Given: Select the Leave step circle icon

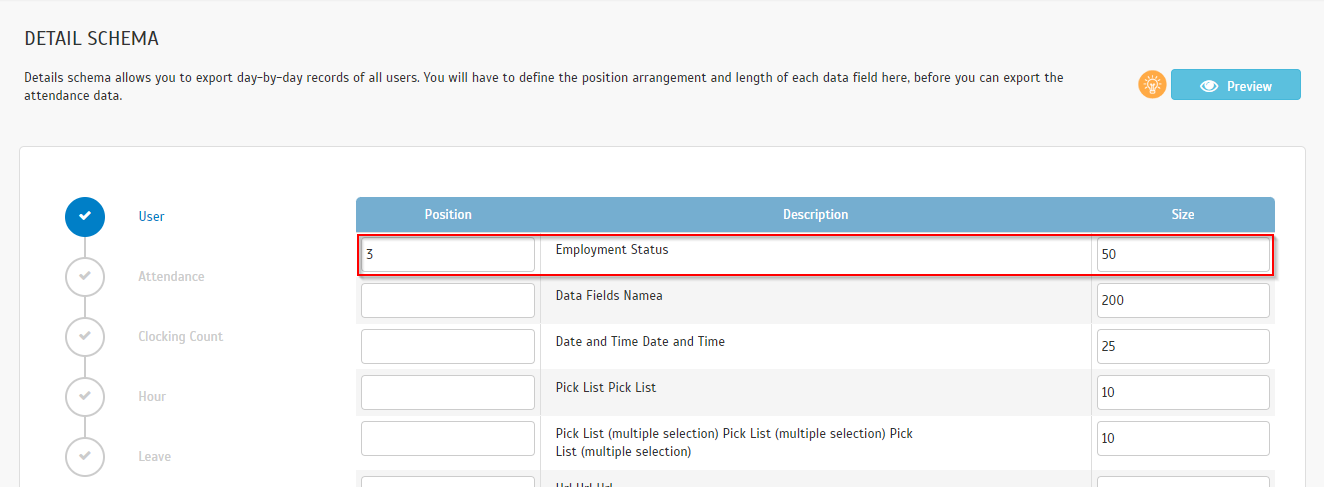Looking at the screenshot, I should (85, 456).
